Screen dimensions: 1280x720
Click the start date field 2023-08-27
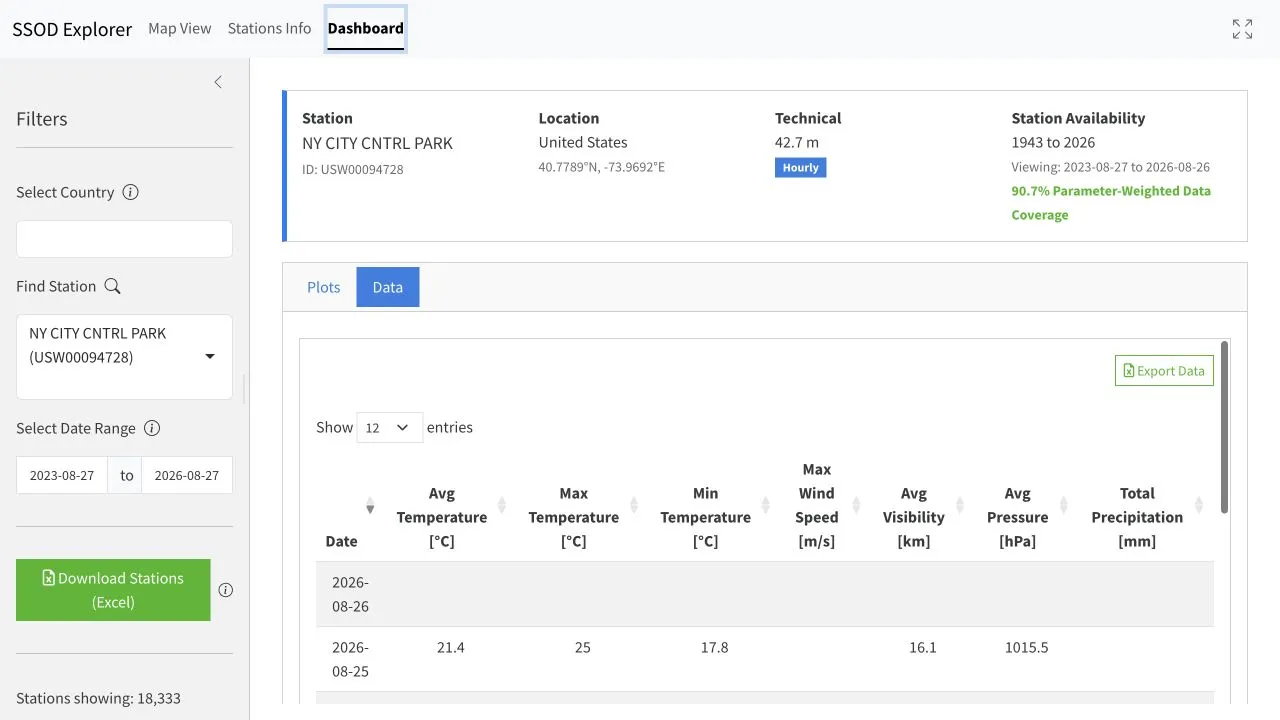pyautogui.click(x=62, y=475)
